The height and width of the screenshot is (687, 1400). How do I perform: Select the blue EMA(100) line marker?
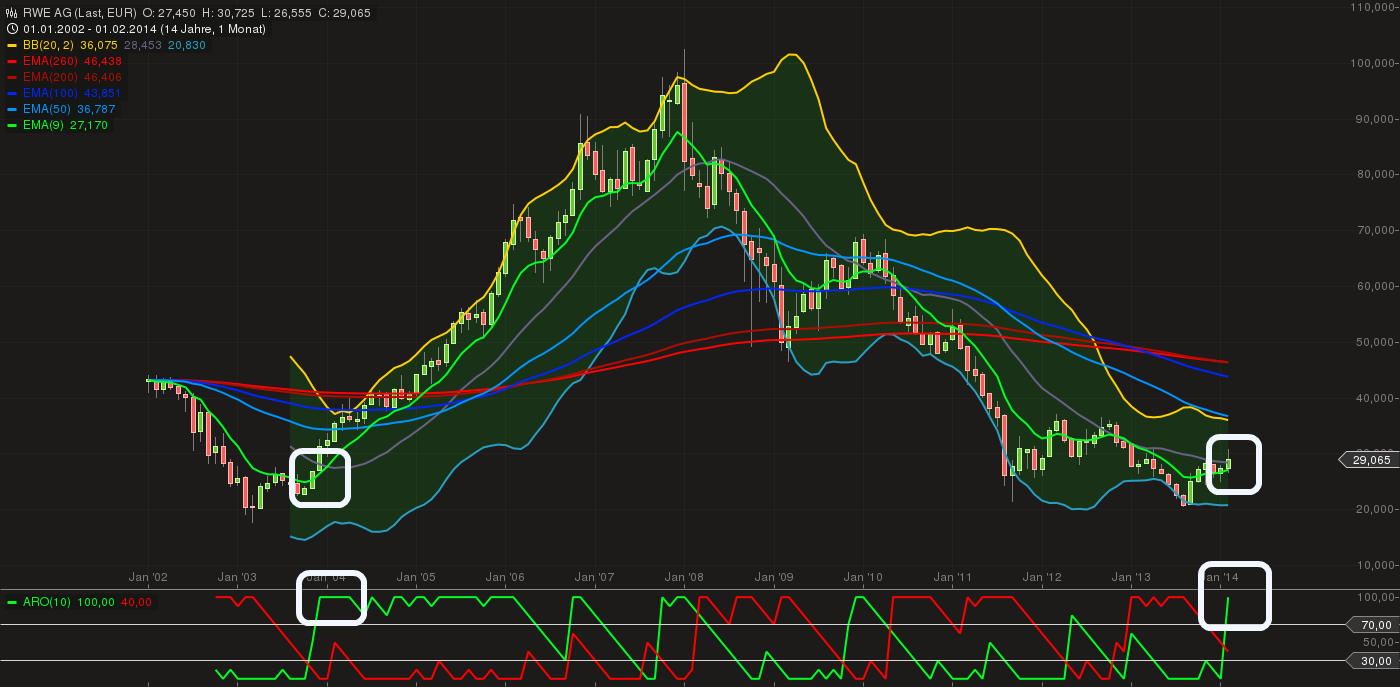coord(12,93)
